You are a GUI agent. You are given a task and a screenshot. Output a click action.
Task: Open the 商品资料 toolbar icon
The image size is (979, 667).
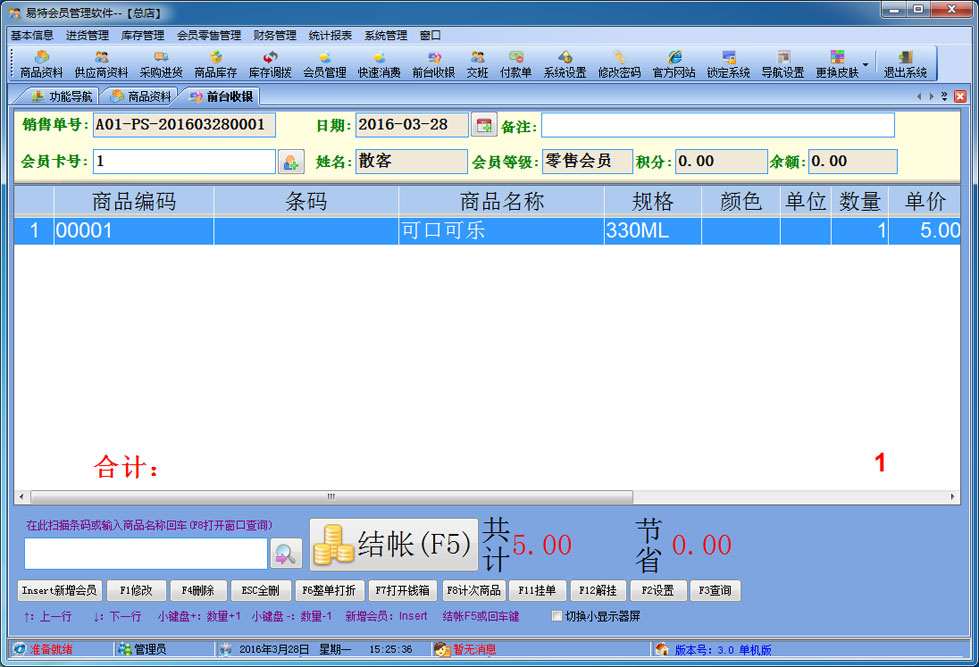coord(41,64)
